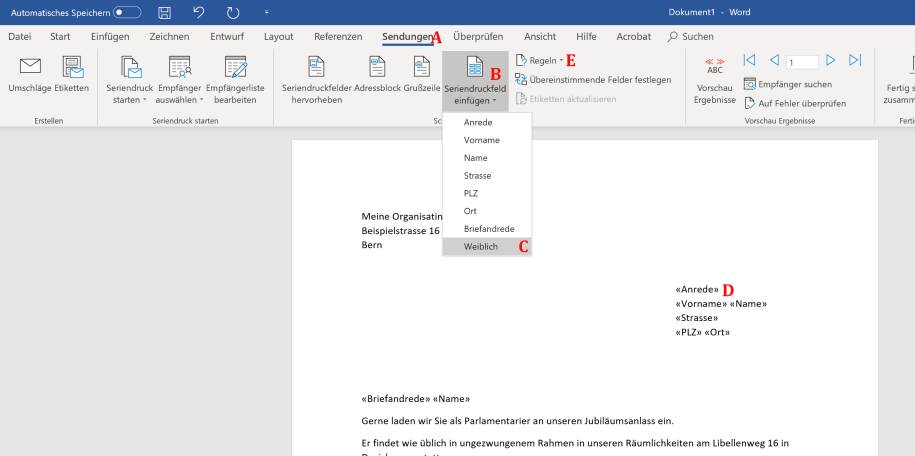Go to next record arrow
This screenshot has height=456, width=915.
(833, 61)
